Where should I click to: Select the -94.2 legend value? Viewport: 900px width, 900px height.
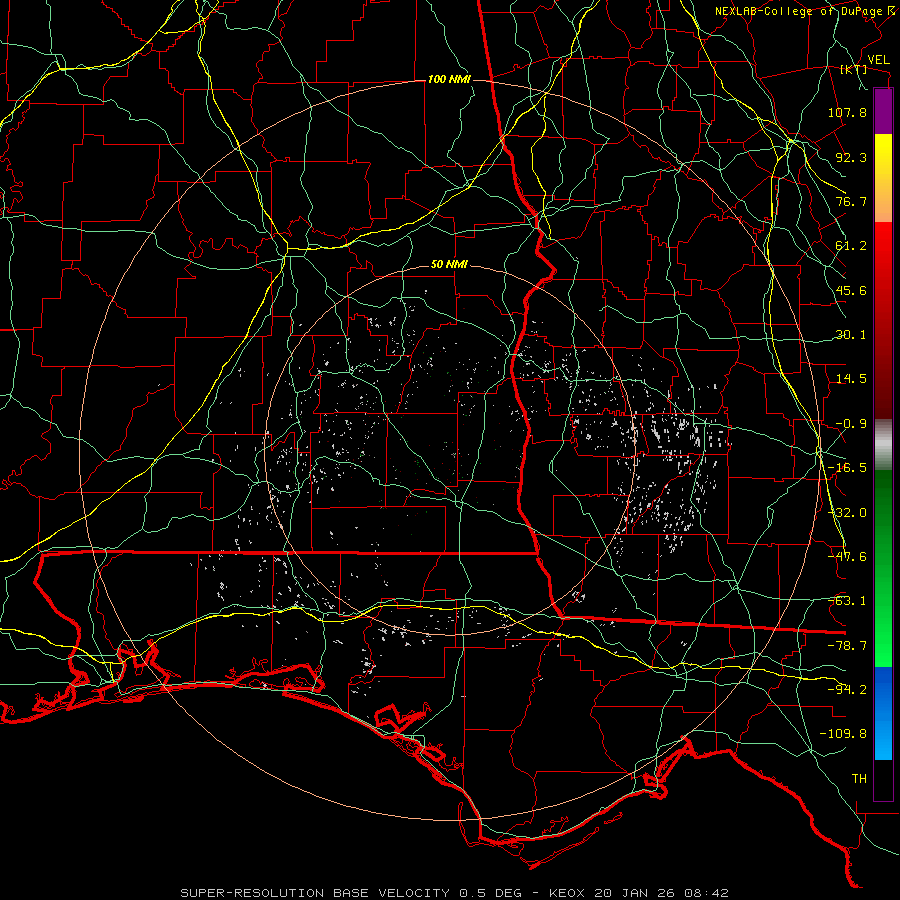pyautogui.click(x=847, y=690)
